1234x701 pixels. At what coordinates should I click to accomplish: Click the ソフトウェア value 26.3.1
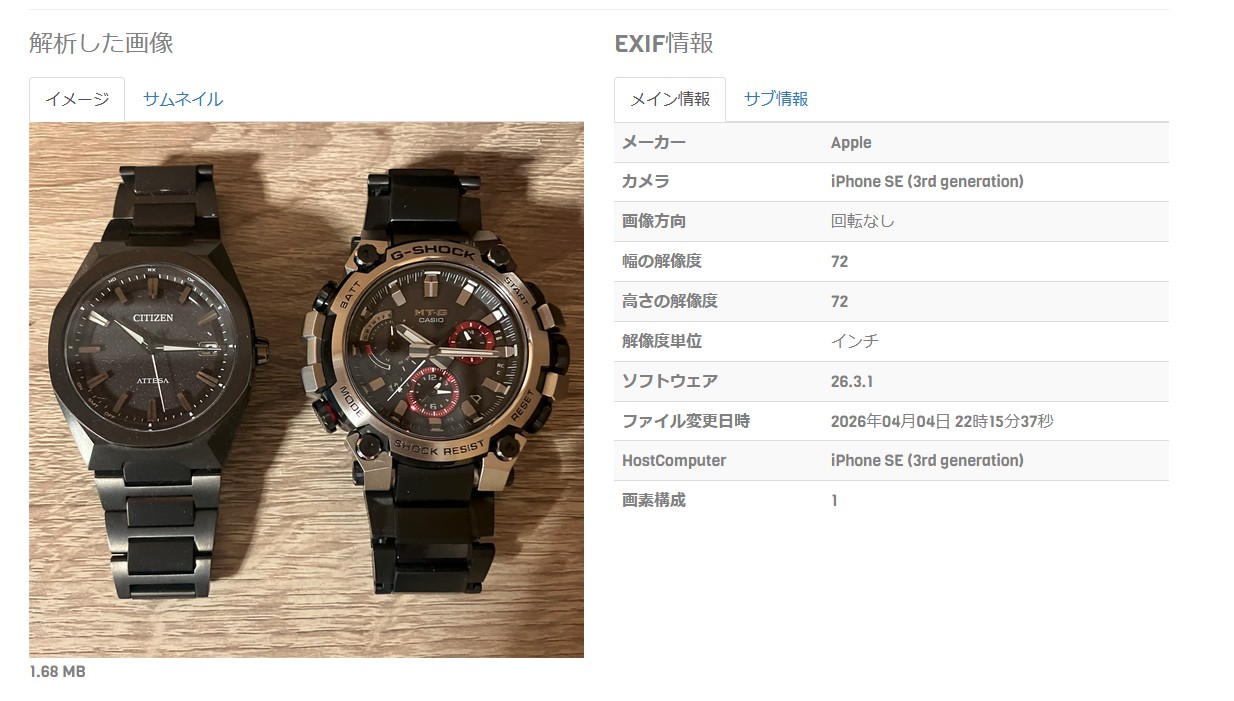click(x=852, y=381)
